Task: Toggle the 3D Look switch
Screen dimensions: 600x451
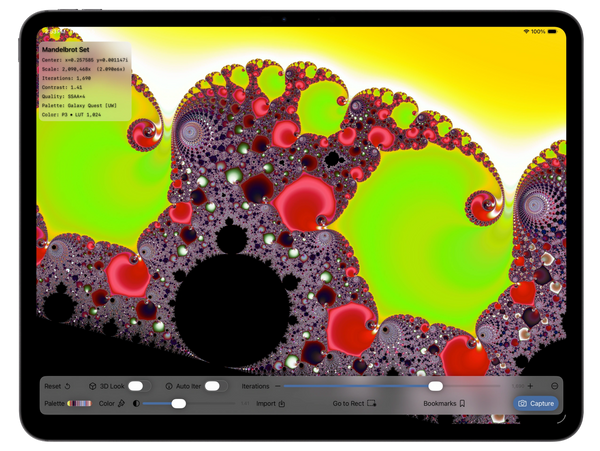Action: [139, 386]
